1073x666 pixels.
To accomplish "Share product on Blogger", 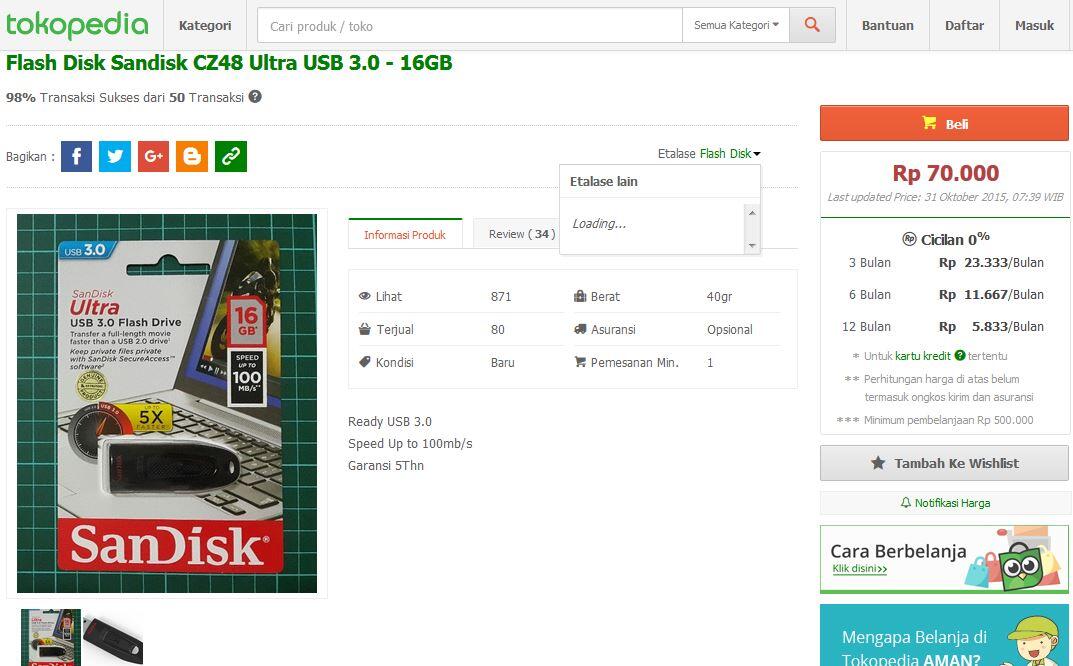I will pos(192,157).
